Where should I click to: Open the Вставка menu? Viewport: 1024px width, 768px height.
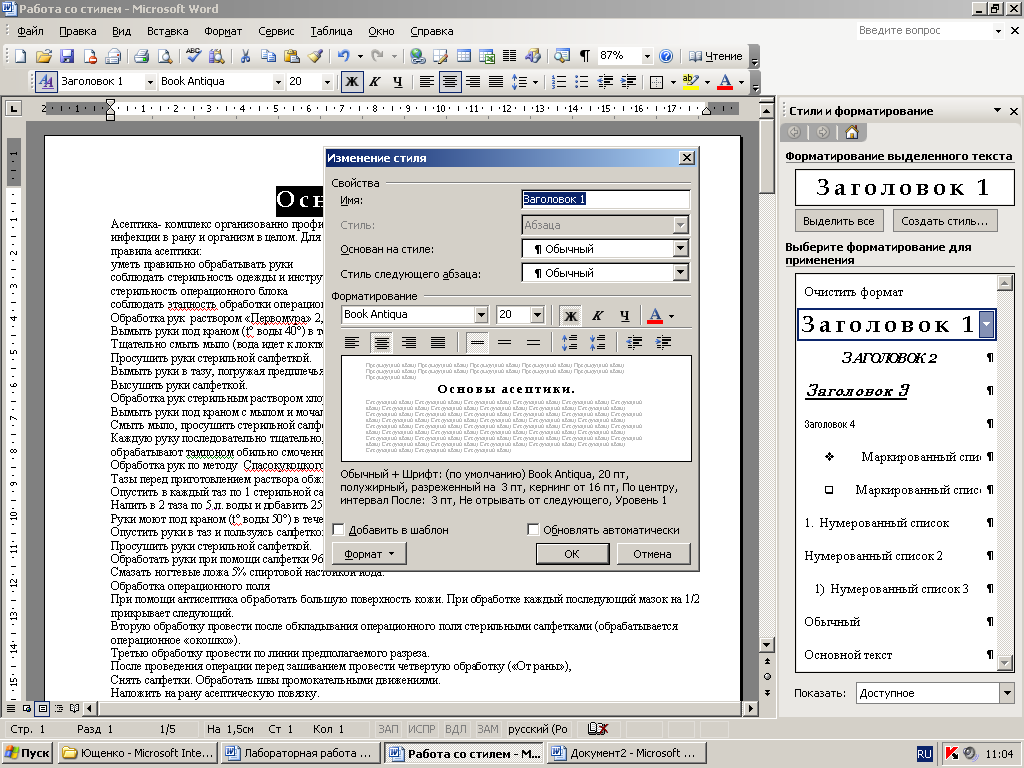pyautogui.click(x=167, y=31)
